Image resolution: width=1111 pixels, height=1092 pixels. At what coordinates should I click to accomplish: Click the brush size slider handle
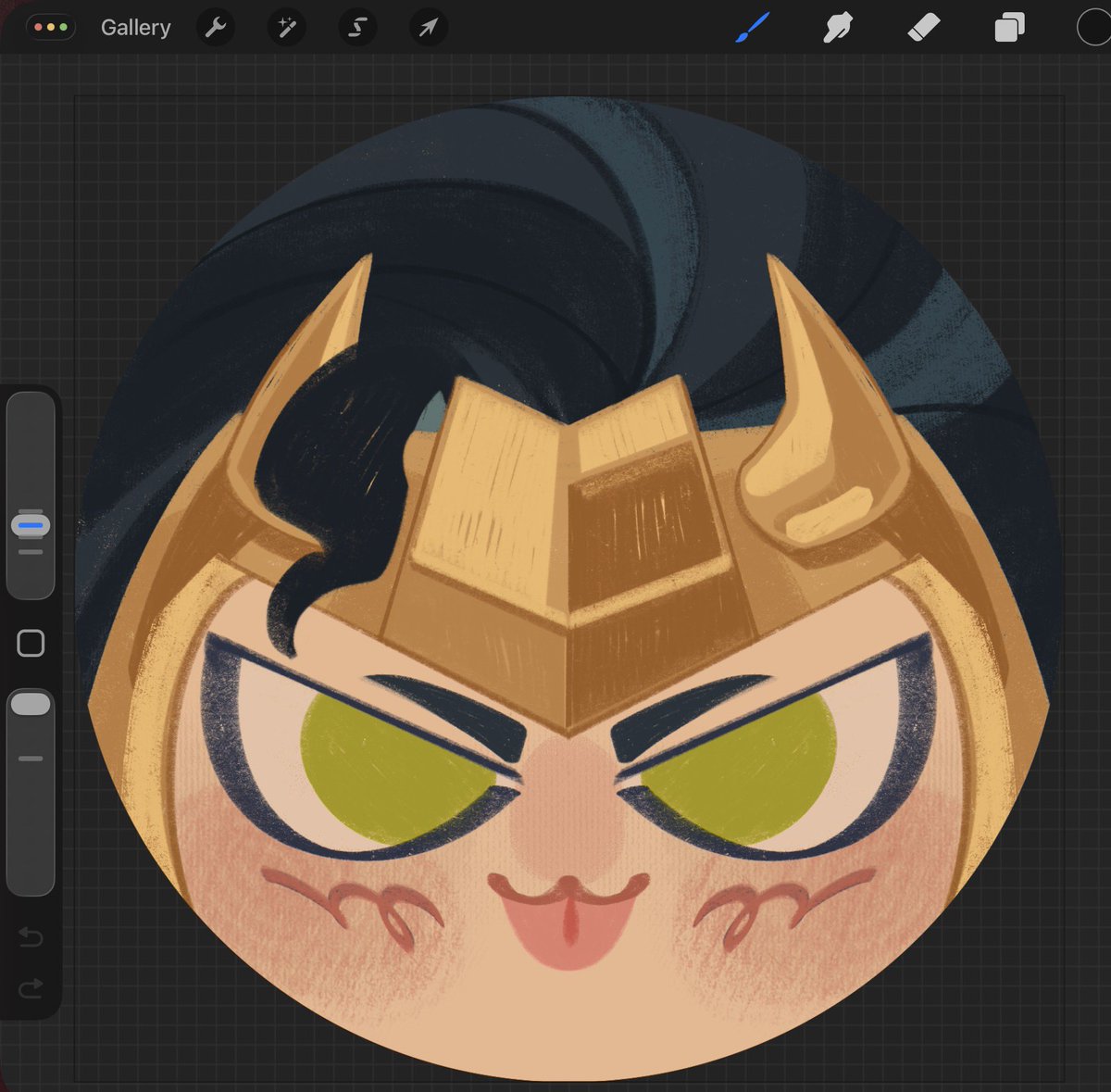(31, 525)
